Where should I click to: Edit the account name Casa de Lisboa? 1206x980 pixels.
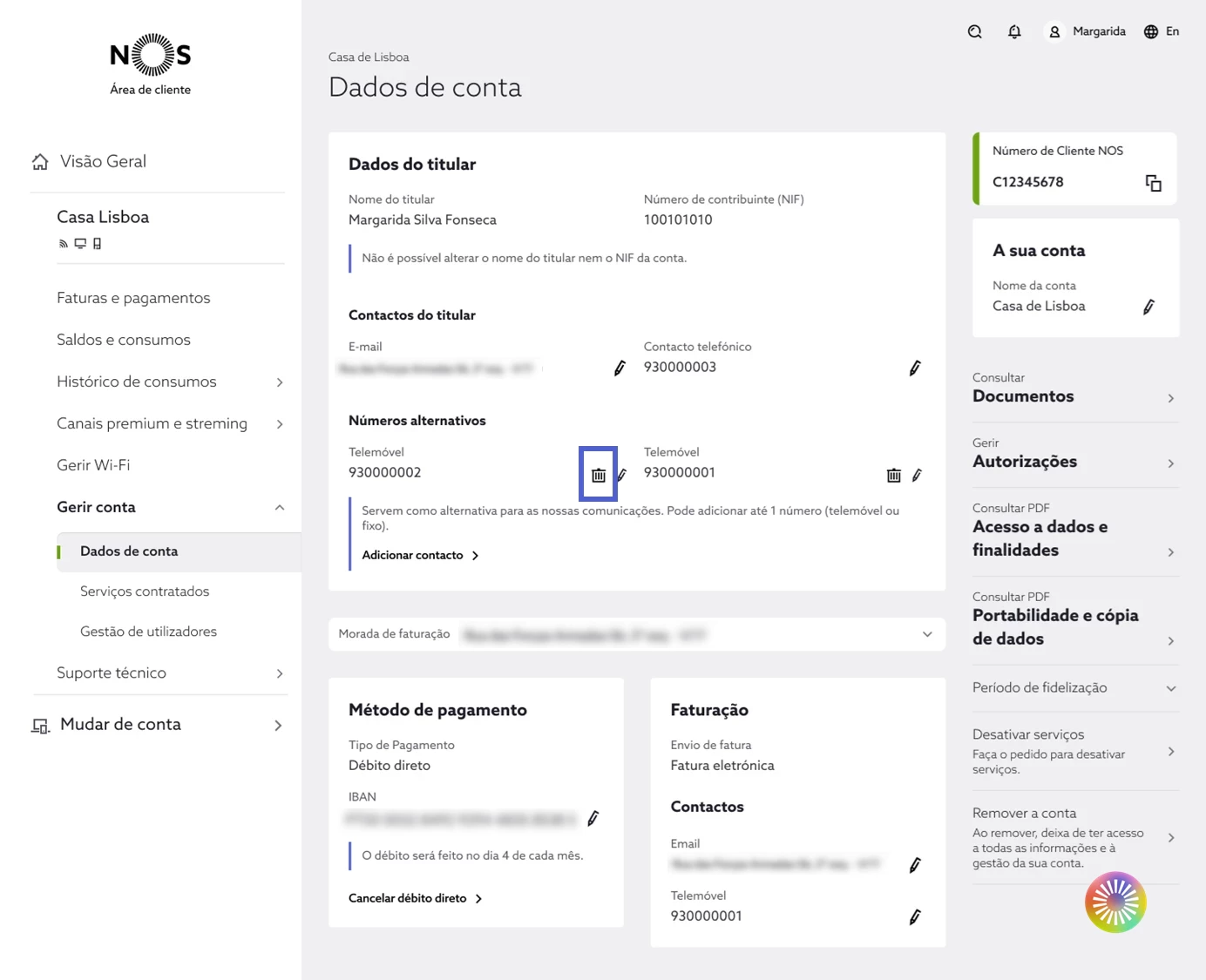tap(1148, 307)
